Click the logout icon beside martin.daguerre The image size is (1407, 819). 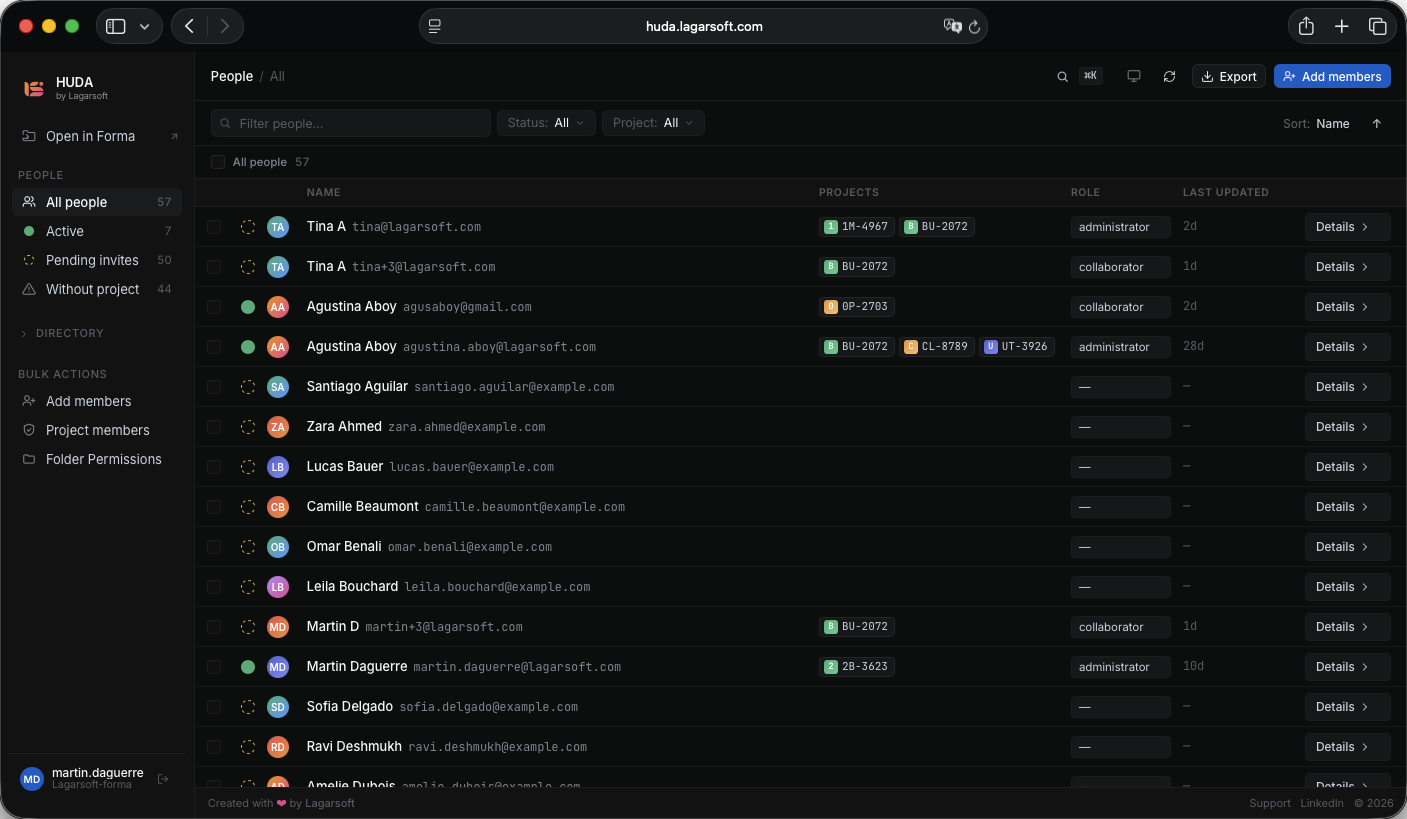click(x=163, y=778)
